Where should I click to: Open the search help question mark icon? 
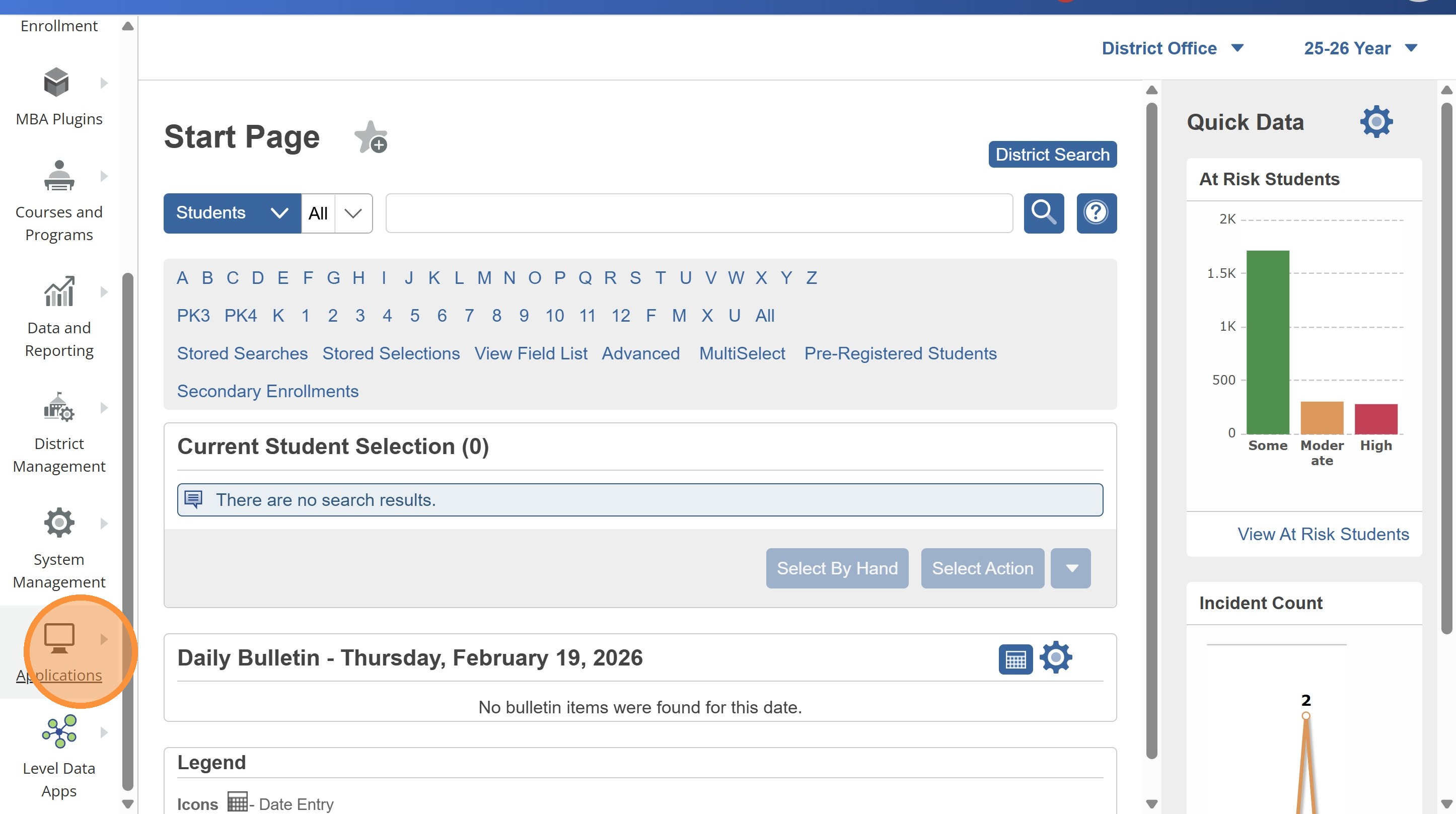(1096, 213)
